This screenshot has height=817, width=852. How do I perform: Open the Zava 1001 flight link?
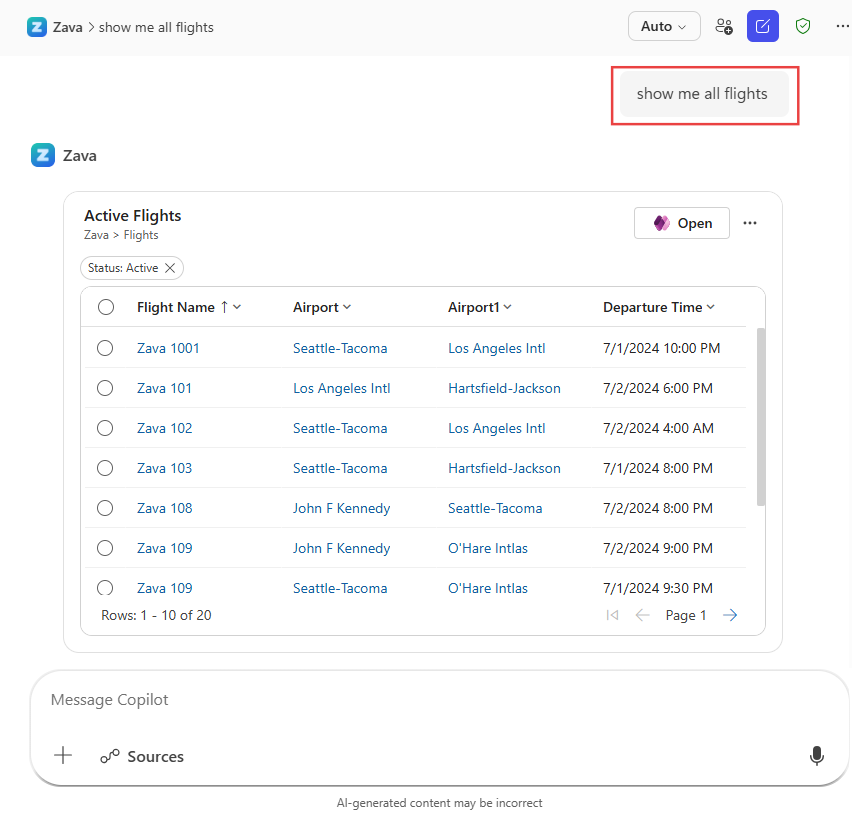click(x=168, y=348)
